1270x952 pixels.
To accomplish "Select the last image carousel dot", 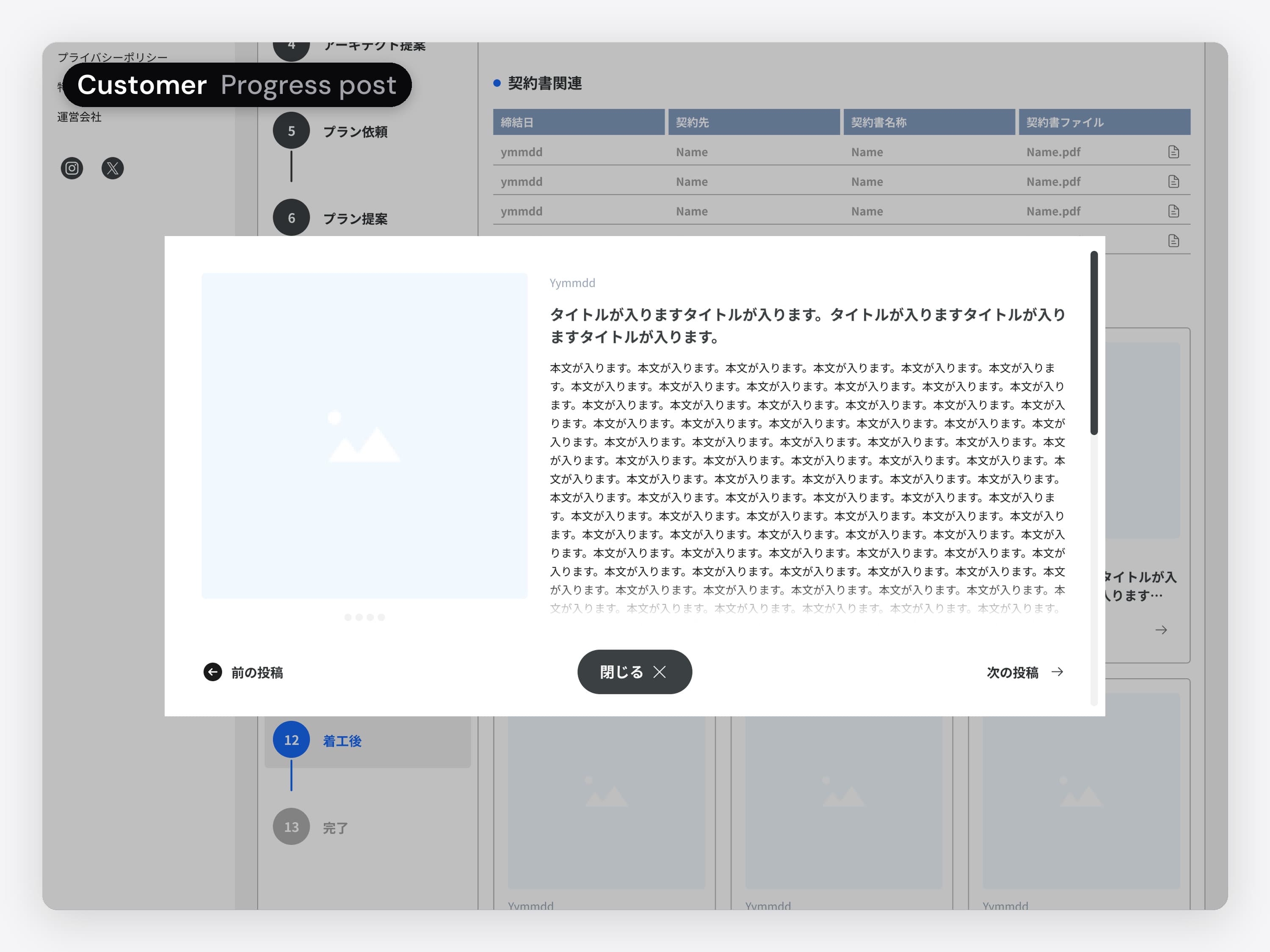I will pos(381,617).
